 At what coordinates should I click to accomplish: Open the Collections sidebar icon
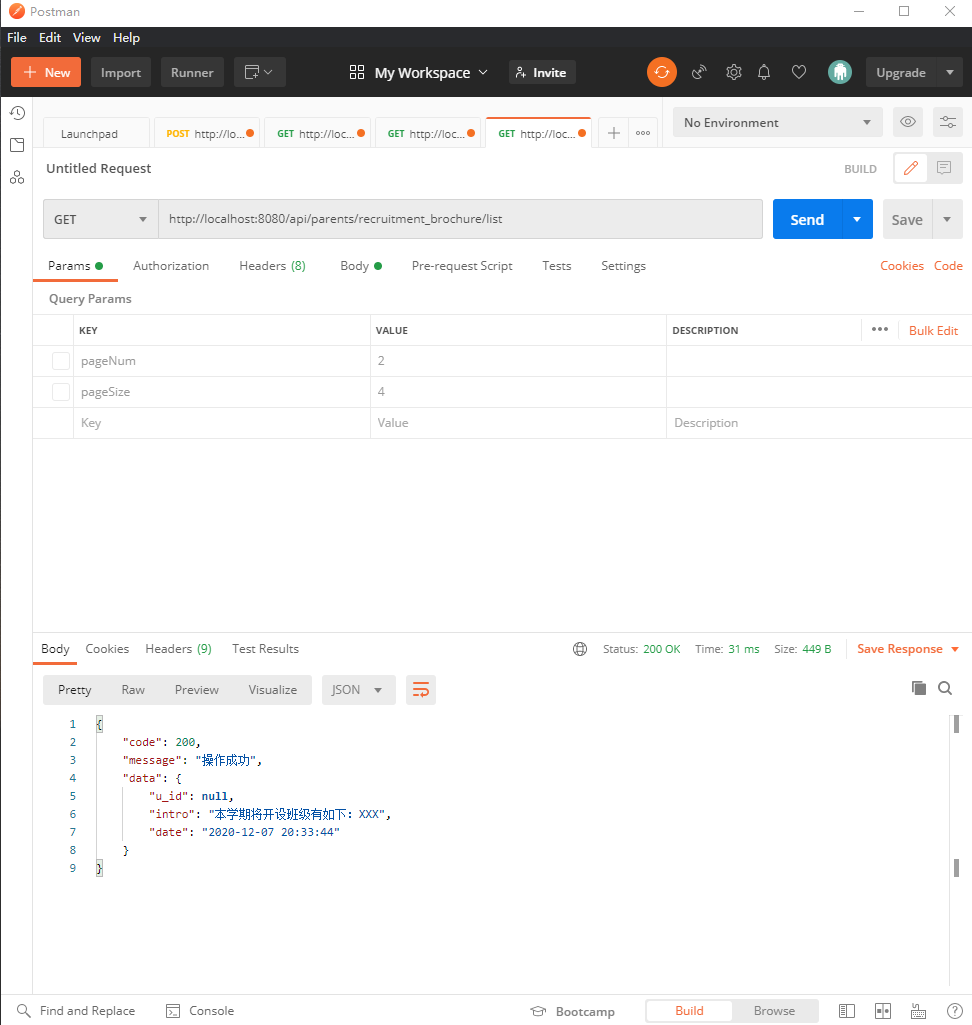[x=17, y=145]
